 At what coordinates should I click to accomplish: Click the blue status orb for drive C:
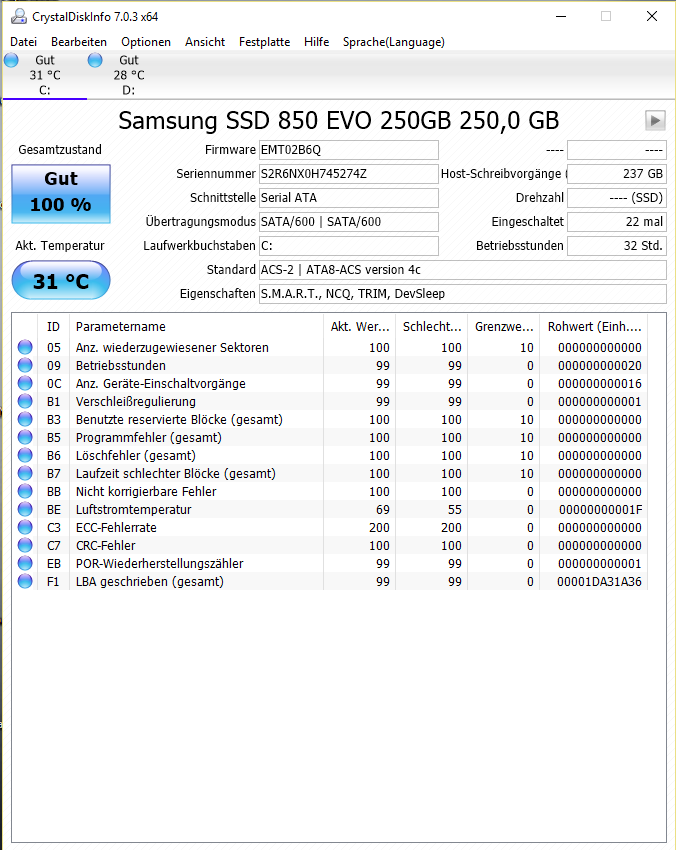(11, 60)
